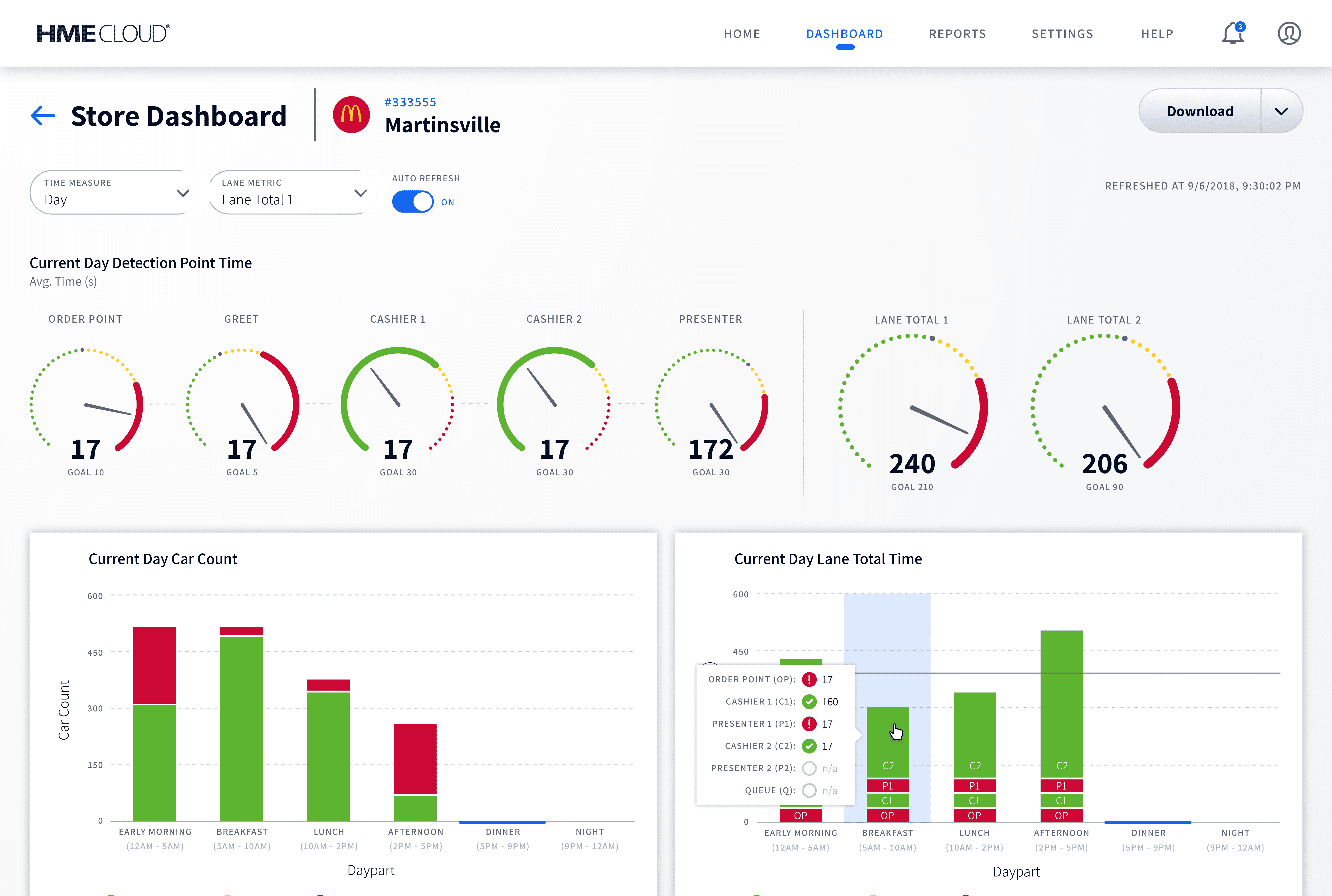Image resolution: width=1332 pixels, height=896 pixels.
Task: Expand the Download options arrow
Action: [x=1281, y=111]
